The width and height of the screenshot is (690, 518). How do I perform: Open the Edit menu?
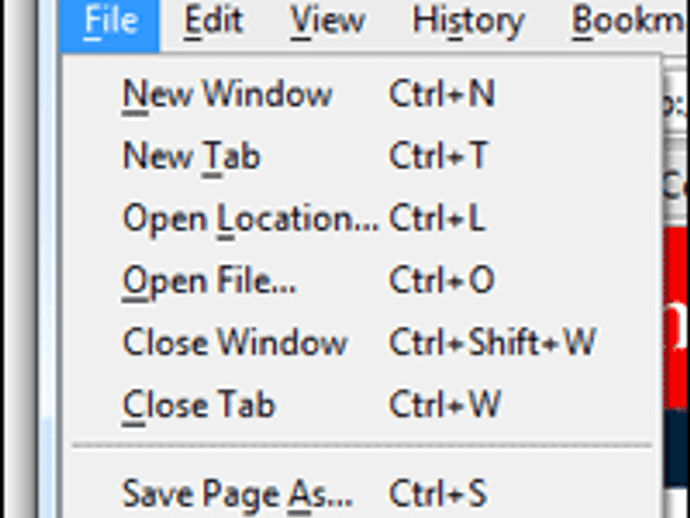pos(213,21)
